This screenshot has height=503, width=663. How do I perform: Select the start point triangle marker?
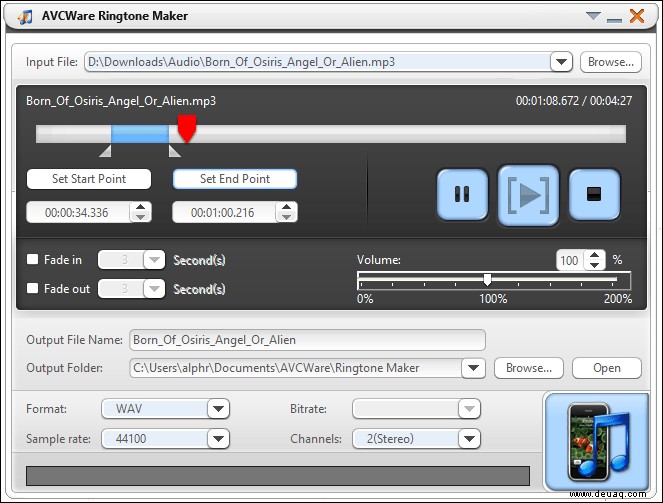coord(105,151)
